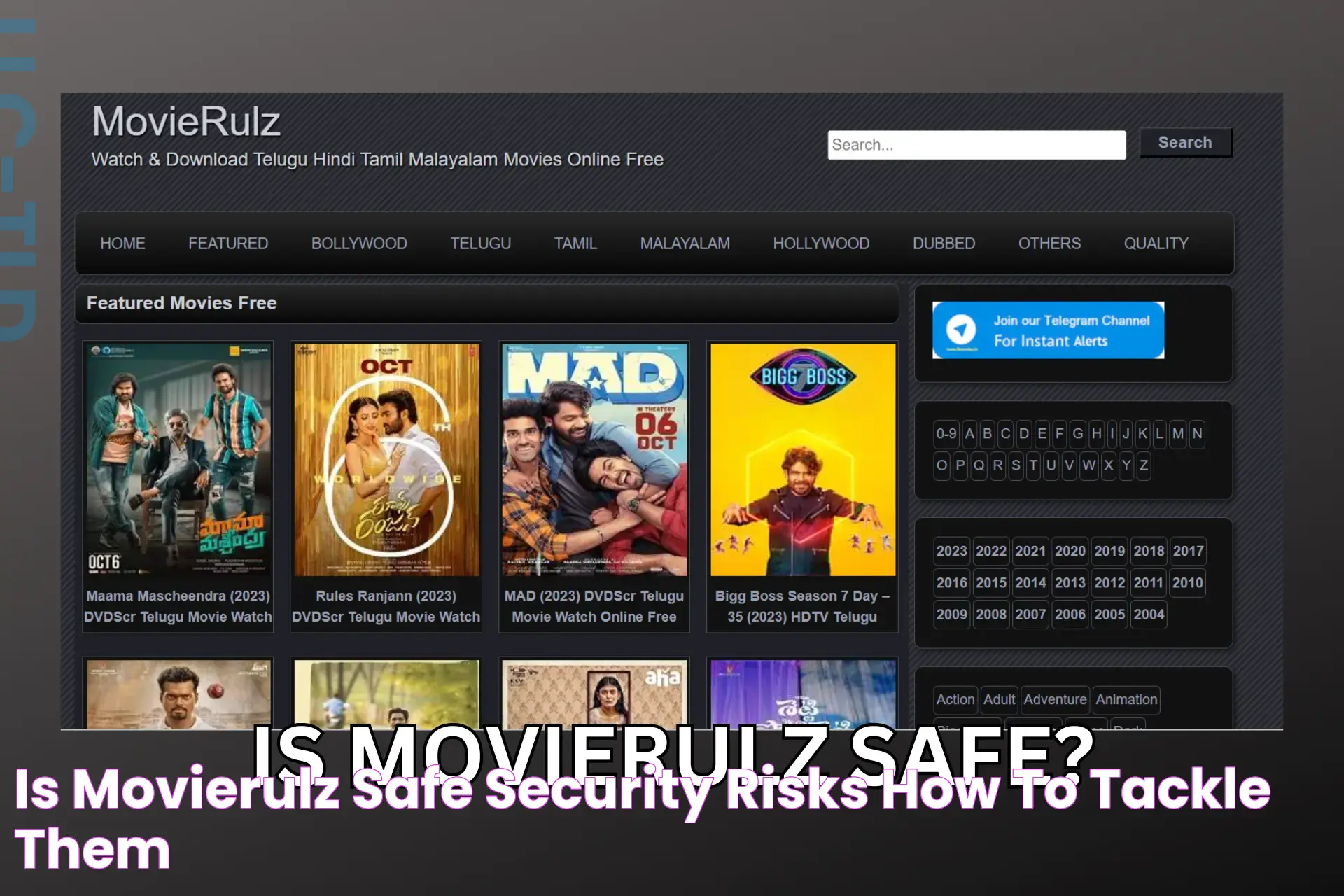The width and height of the screenshot is (1344, 896).
Task: Click the Action genre tag filter
Action: click(955, 699)
